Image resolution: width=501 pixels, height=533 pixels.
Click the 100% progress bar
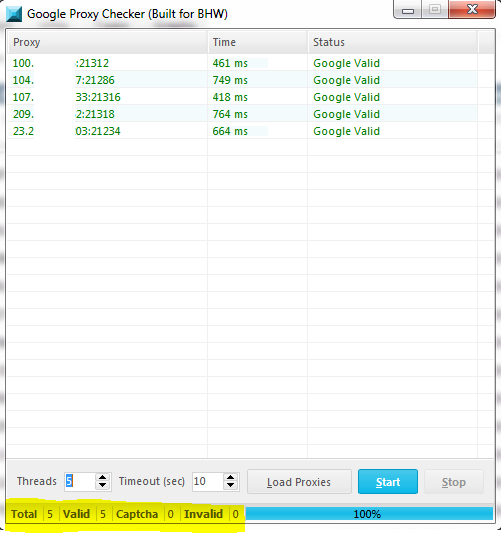[x=369, y=514]
